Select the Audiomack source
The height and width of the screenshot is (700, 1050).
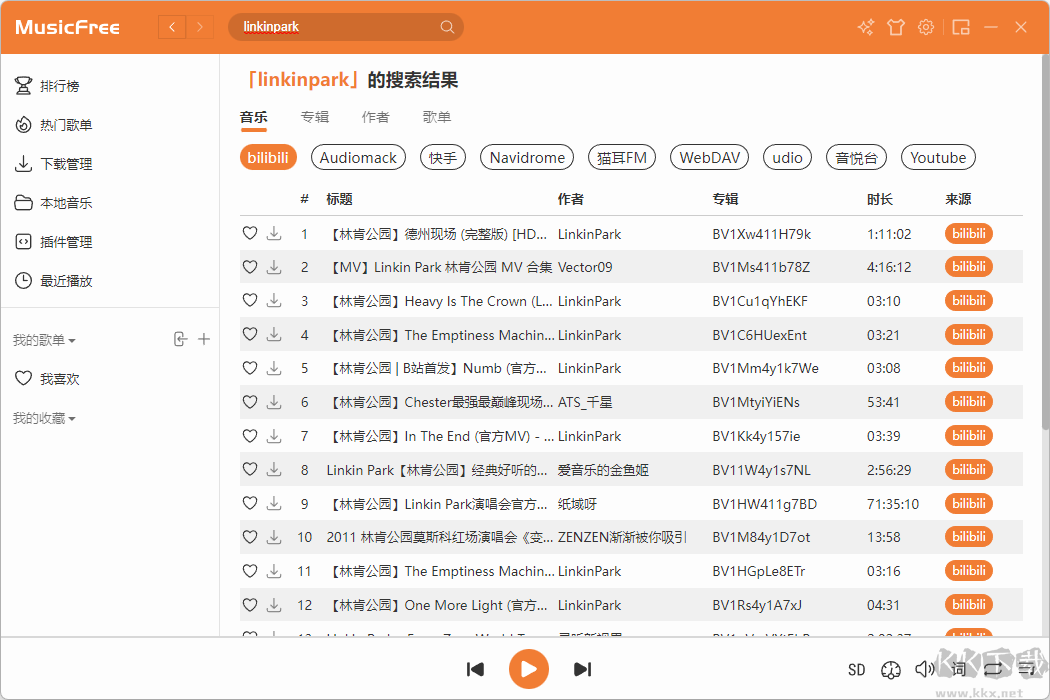(x=358, y=158)
